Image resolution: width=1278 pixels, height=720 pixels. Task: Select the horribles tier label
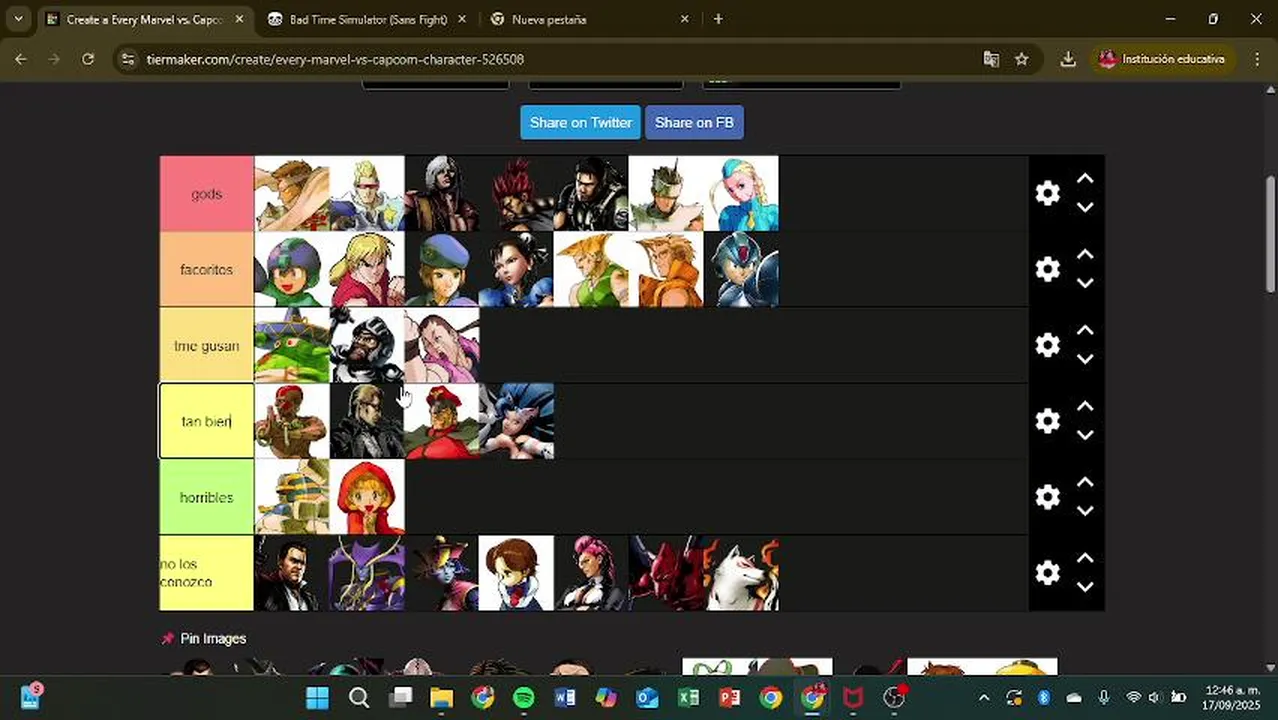207,497
